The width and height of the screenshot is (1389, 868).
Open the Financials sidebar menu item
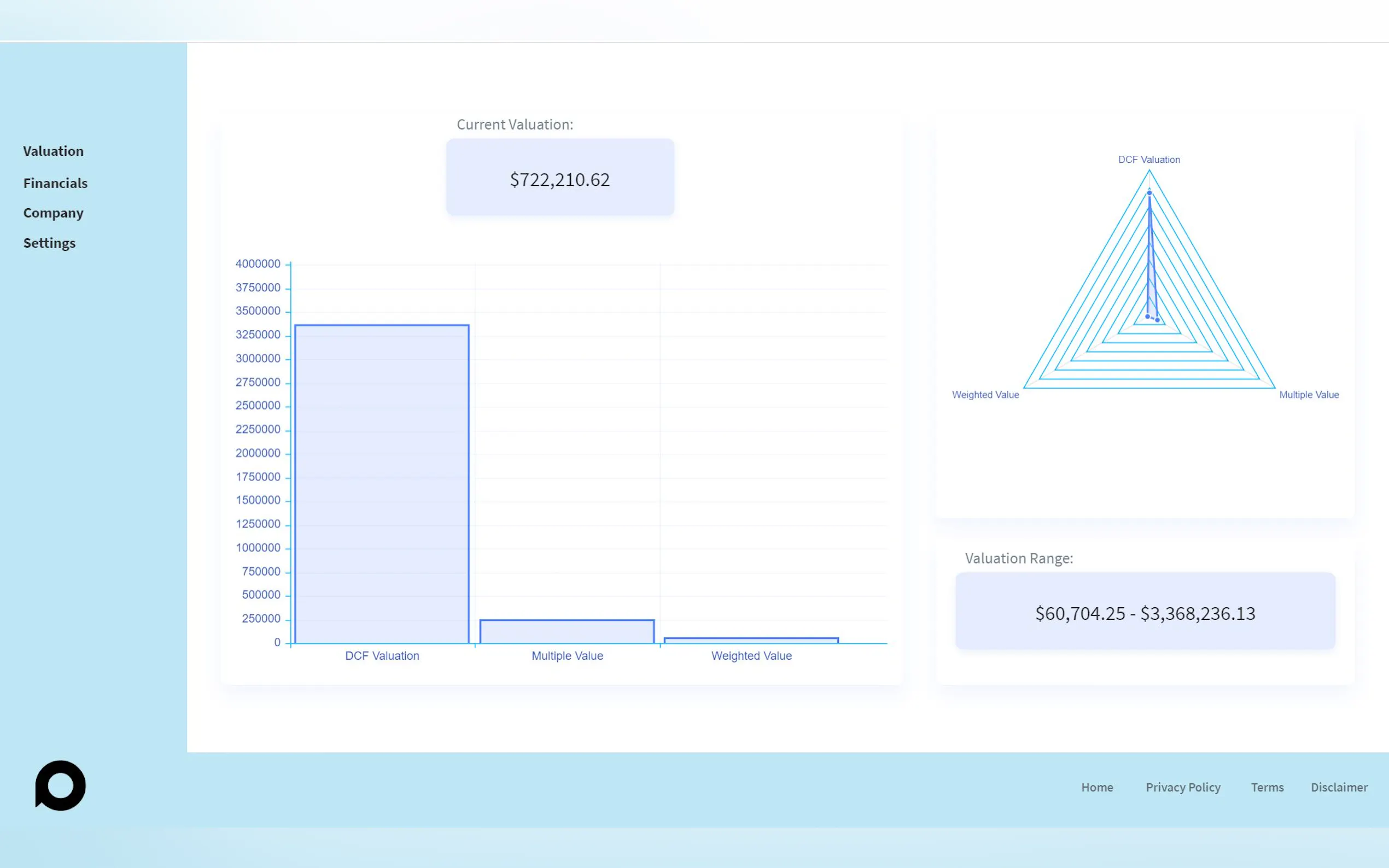coord(55,183)
